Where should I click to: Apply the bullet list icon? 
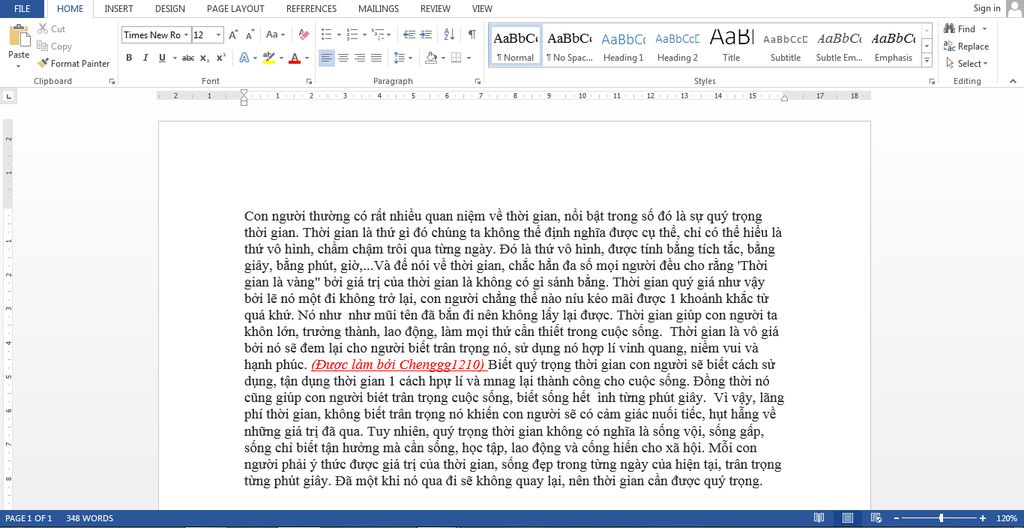327,34
